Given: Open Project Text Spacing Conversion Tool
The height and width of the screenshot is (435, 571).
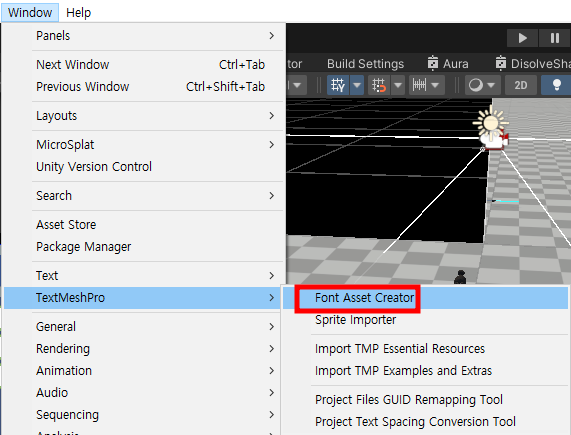Looking at the screenshot, I should click(x=425, y=422).
